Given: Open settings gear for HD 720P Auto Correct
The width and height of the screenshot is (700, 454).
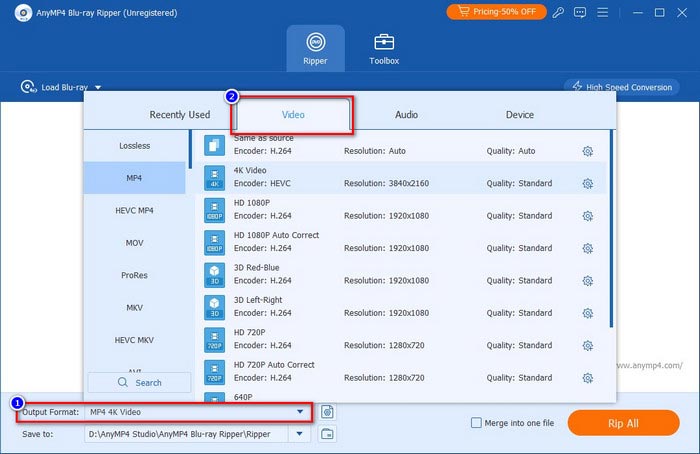Looking at the screenshot, I should pos(588,378).
